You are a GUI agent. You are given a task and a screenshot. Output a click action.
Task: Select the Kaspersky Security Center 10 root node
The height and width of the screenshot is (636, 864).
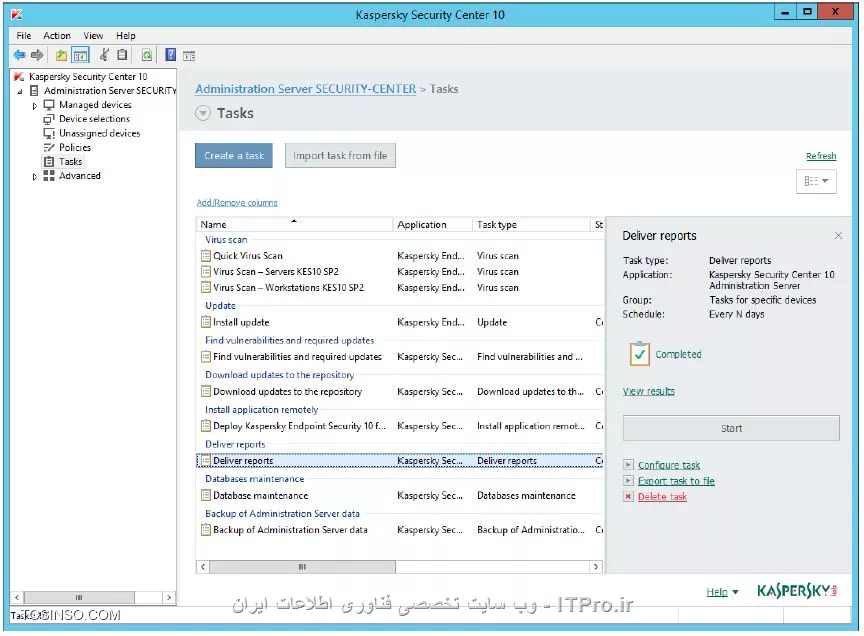coord(88,77)
